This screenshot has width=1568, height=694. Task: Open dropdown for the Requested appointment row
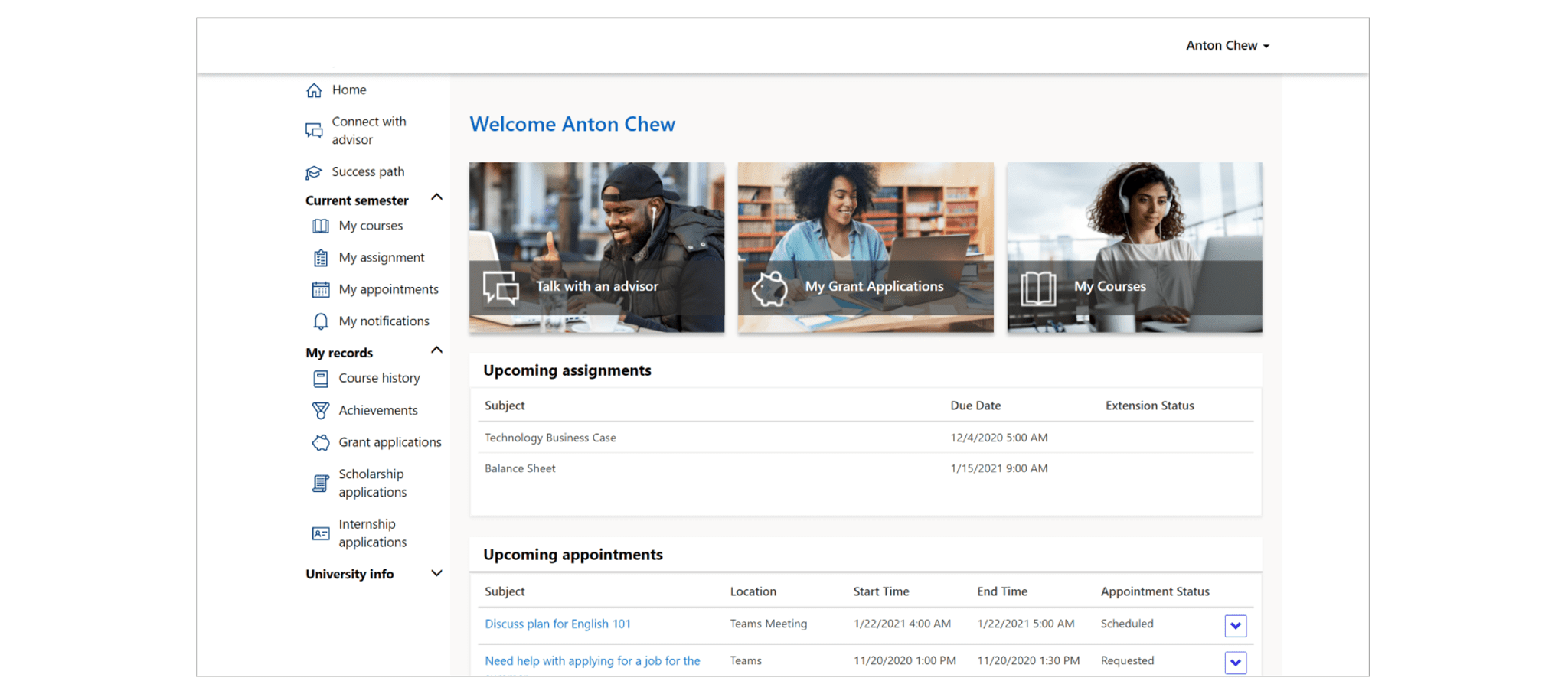1235,663
